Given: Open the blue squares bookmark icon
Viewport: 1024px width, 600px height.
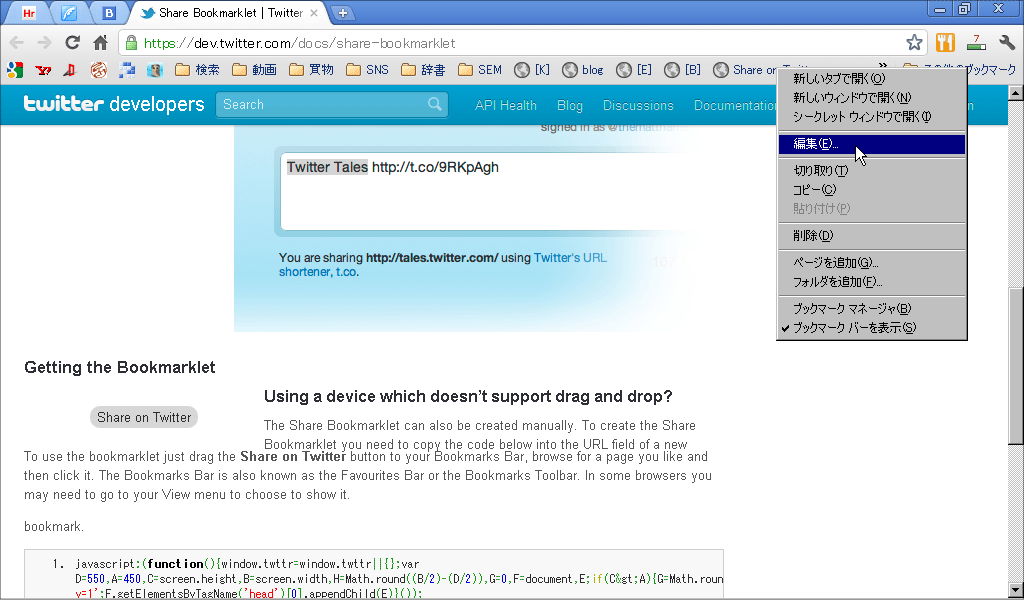Looking at the screenshot, I should click(x=127, y=70).
